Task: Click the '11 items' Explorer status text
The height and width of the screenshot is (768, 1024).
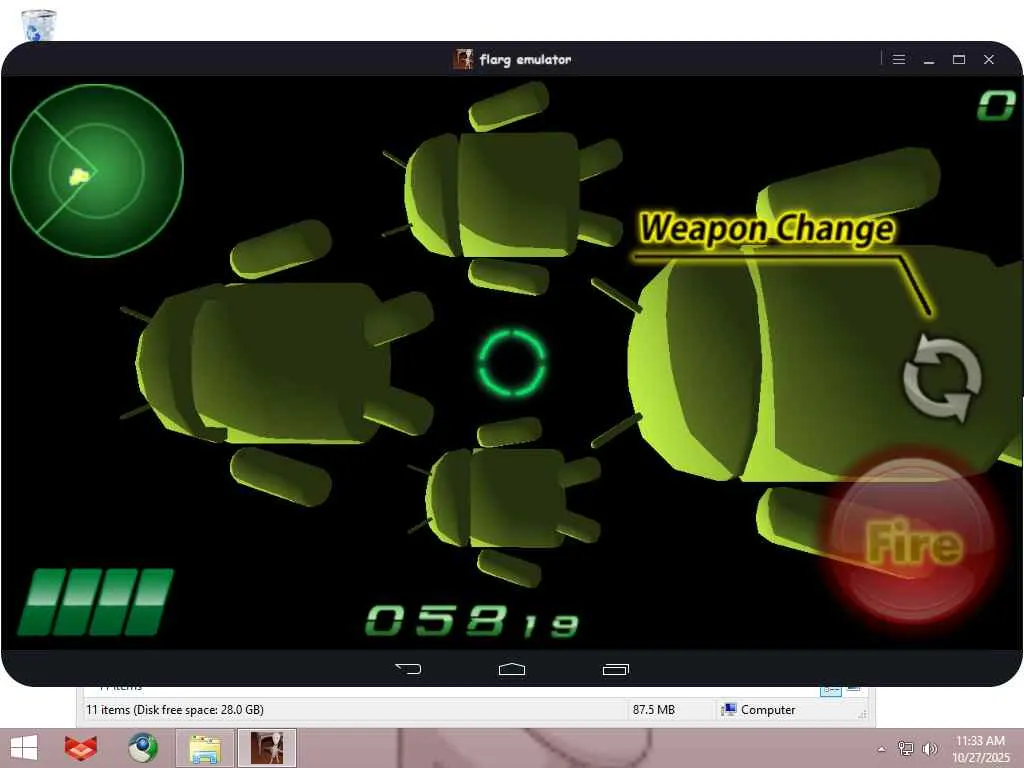Action: coord(175,710)
